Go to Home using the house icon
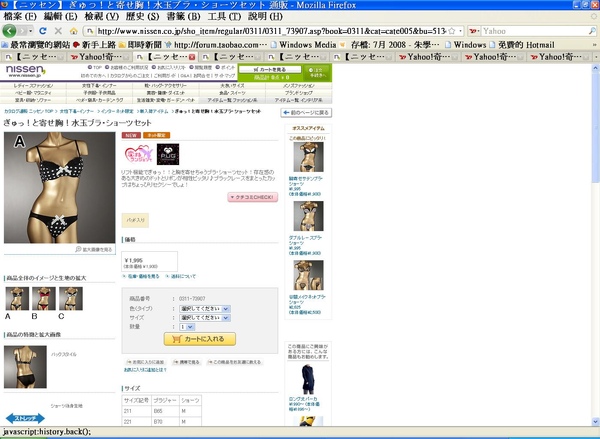600x439 pixels. pos(73,31)
